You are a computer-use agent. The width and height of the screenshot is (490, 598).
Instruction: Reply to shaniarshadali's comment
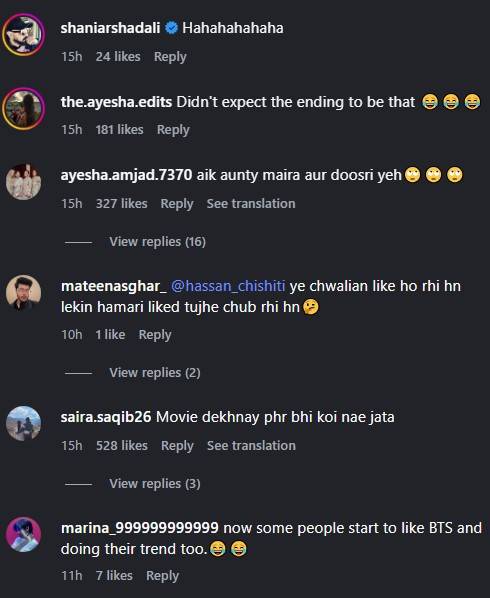pyautogui.click(x=170, y=57)
